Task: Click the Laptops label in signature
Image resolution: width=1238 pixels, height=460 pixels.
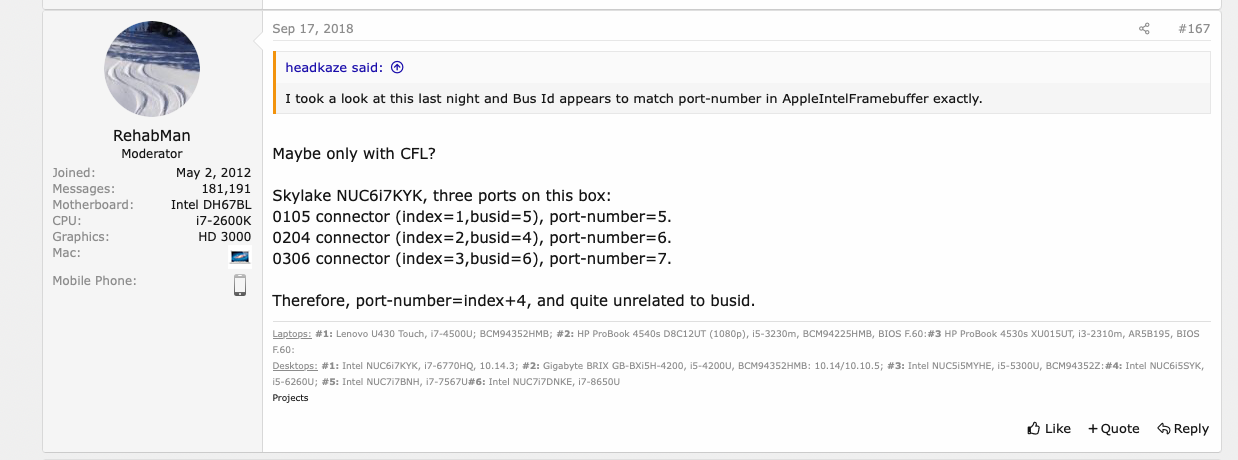Action: [x=291, y=334]
